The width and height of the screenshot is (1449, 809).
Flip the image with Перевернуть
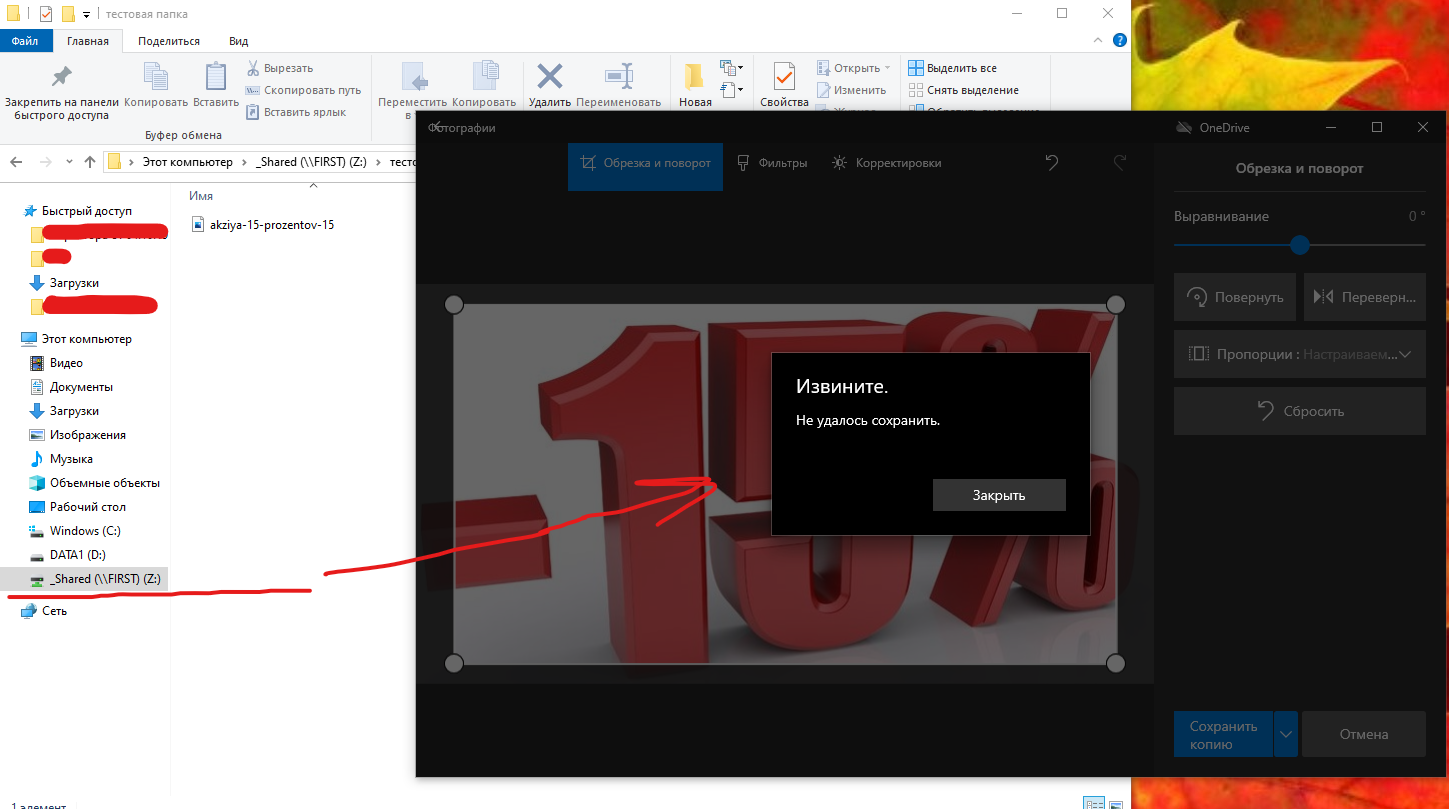(x=1364, y=297)
